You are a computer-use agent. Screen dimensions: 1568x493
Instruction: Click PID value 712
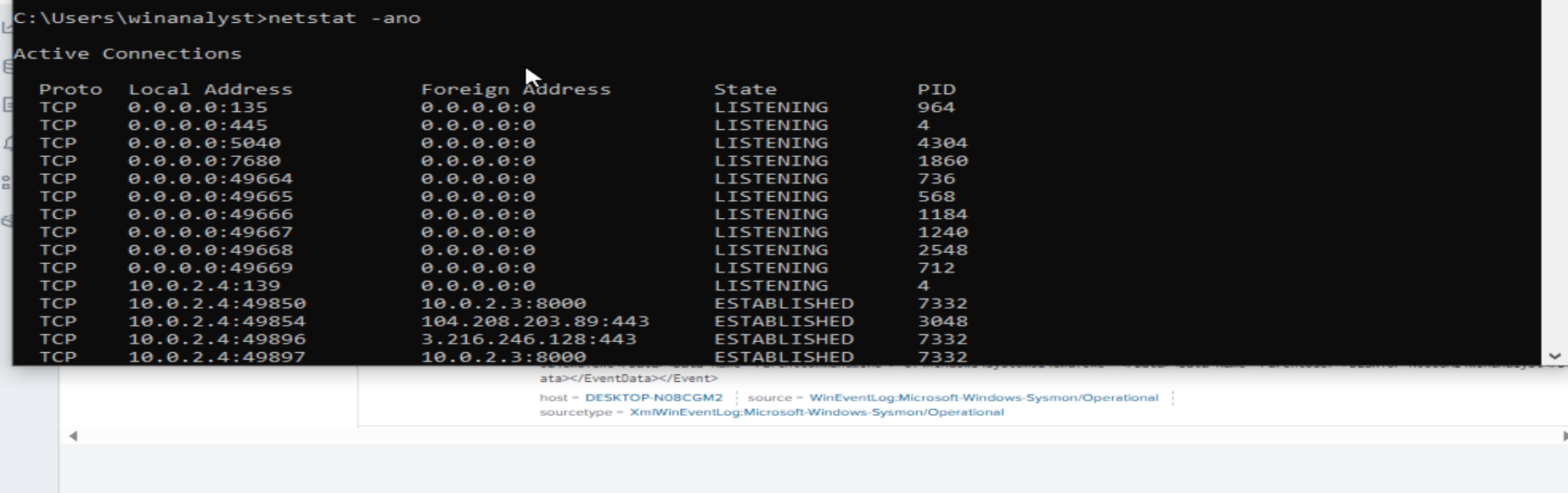pos(936,267)
